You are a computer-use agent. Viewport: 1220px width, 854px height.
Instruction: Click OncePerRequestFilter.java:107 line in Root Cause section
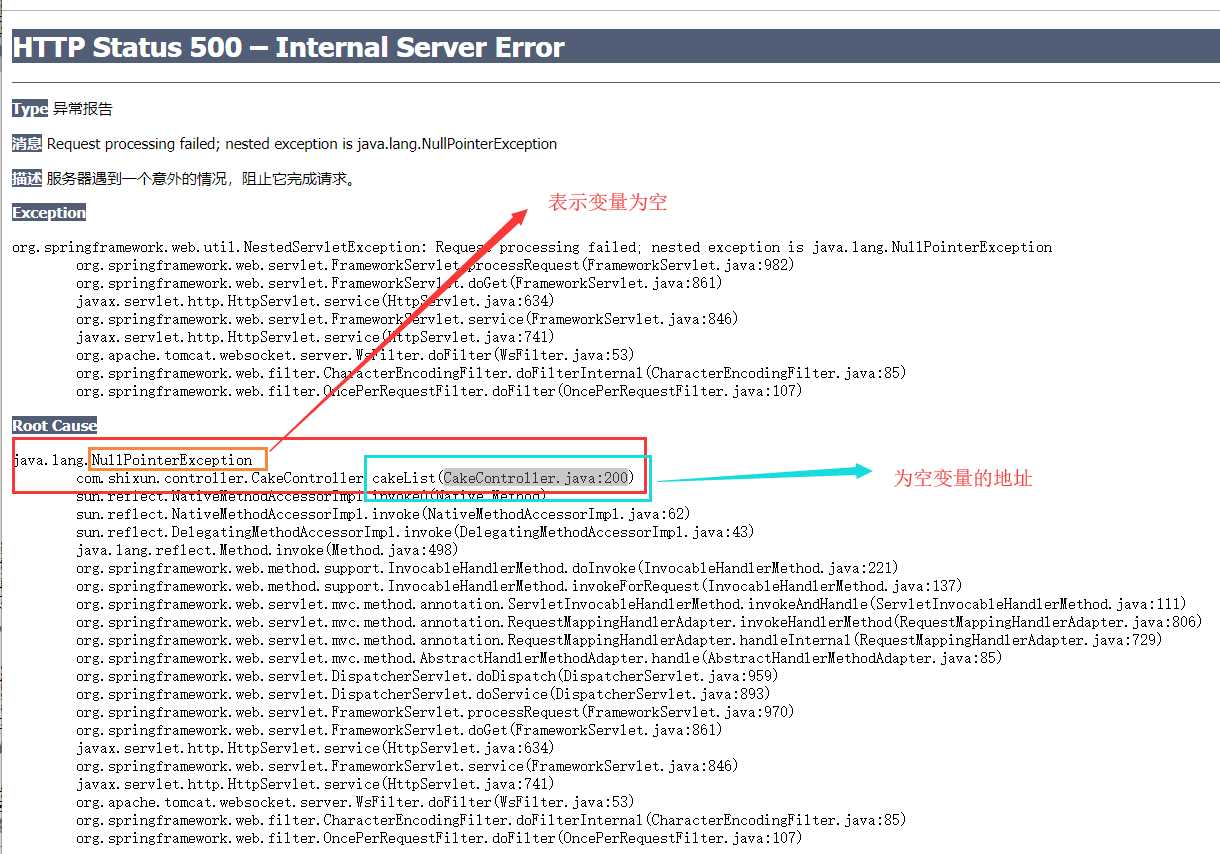click(x=439, y=838)
